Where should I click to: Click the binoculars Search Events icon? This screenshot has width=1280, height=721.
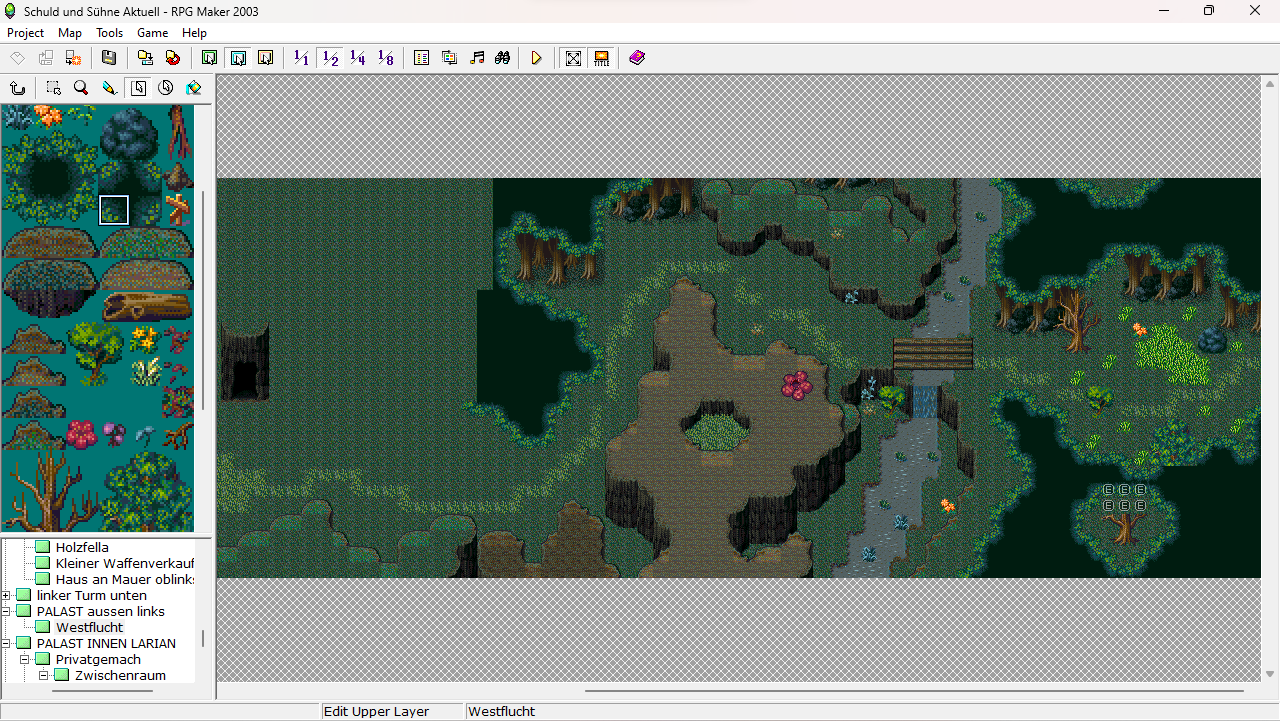pos(503,58)
